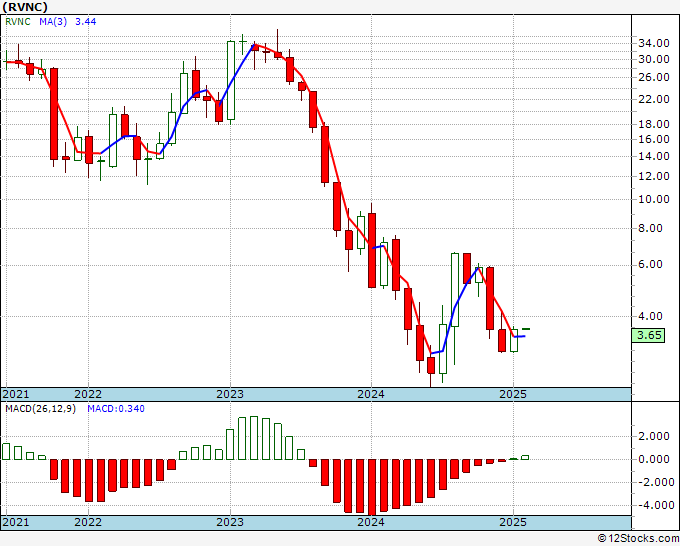Image resolution: width=680 pixels, height=546 pixels.
Task: Click the 14.00 price axis label
Action: click(654, 156)
